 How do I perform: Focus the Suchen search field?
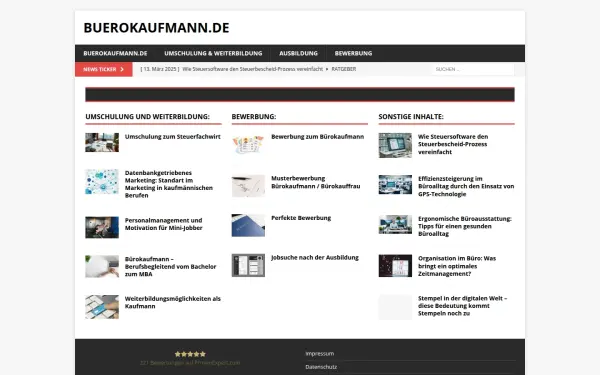(x=473, y=69)
